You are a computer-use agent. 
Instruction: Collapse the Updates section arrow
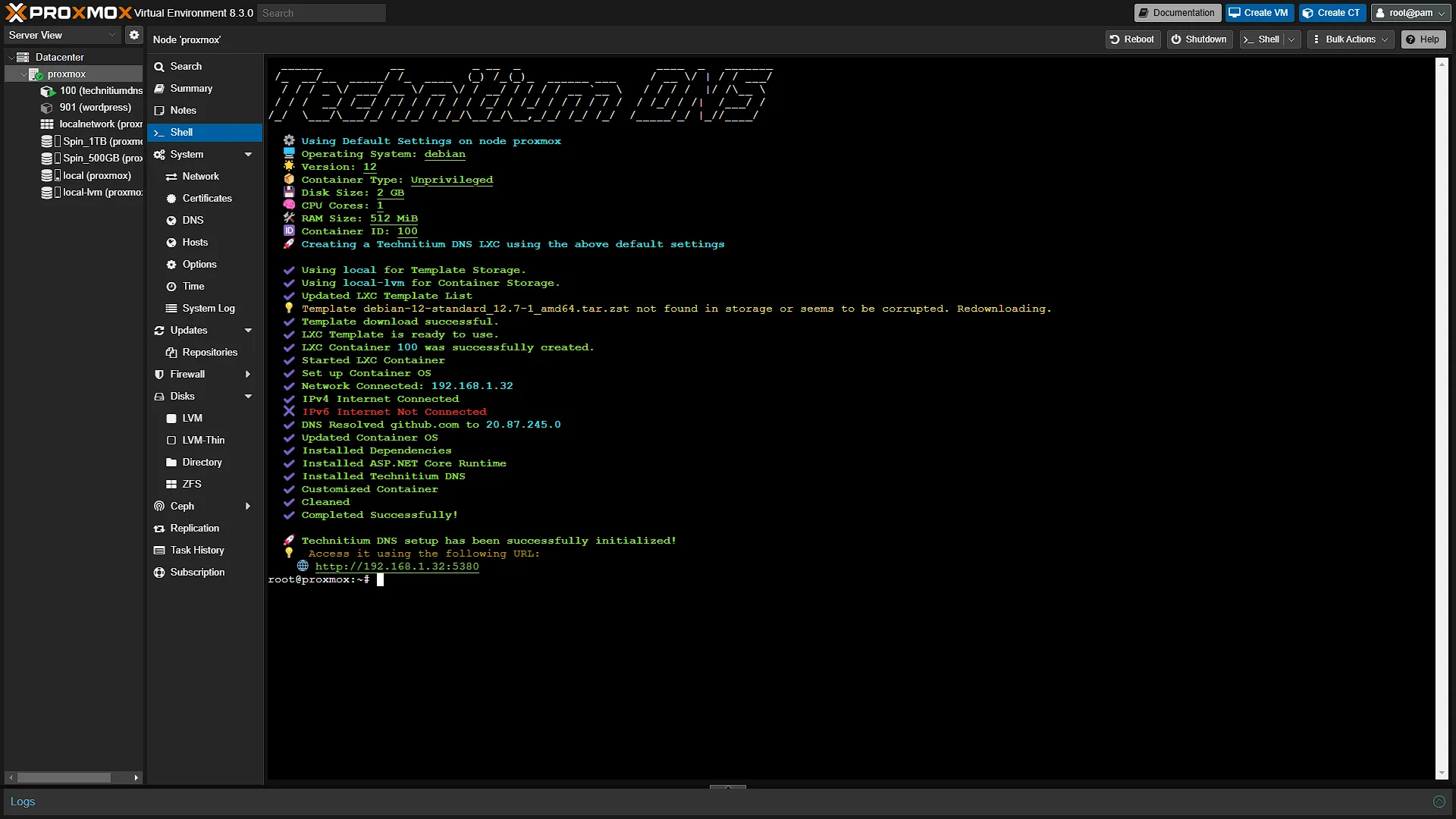pyautogui.click(x=248, y=331)
